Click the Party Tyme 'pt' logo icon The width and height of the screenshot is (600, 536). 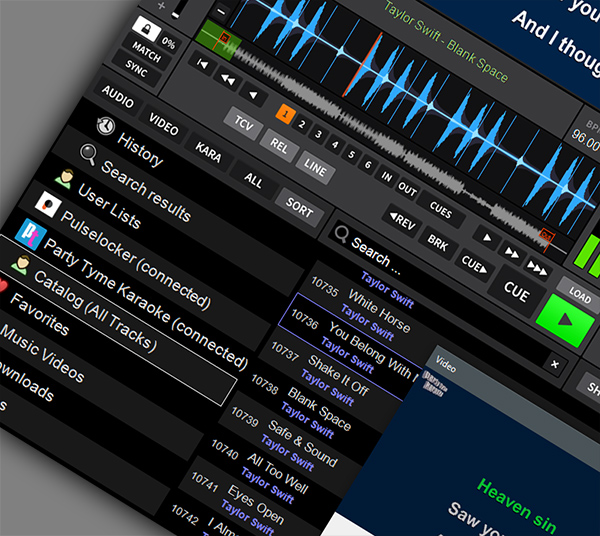tap(31, 235)
